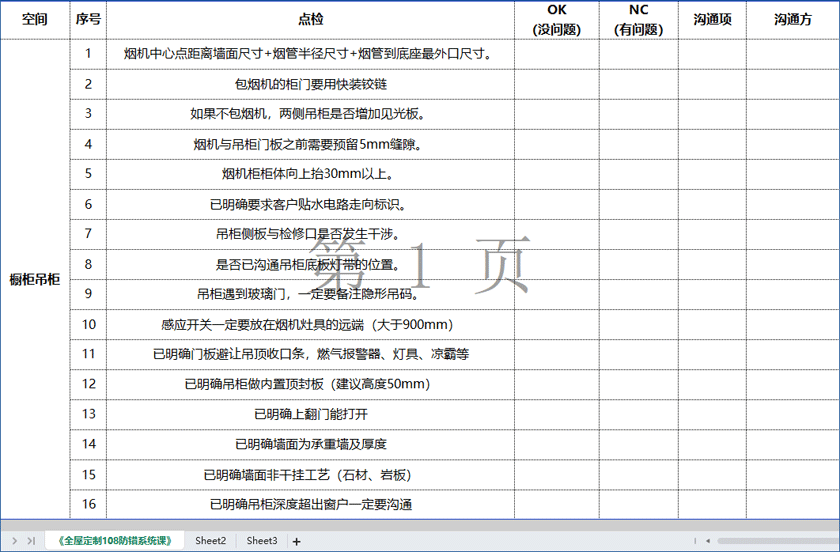
Task: Jump to last sheet using navigation arrow
Action: pos(31,540)
